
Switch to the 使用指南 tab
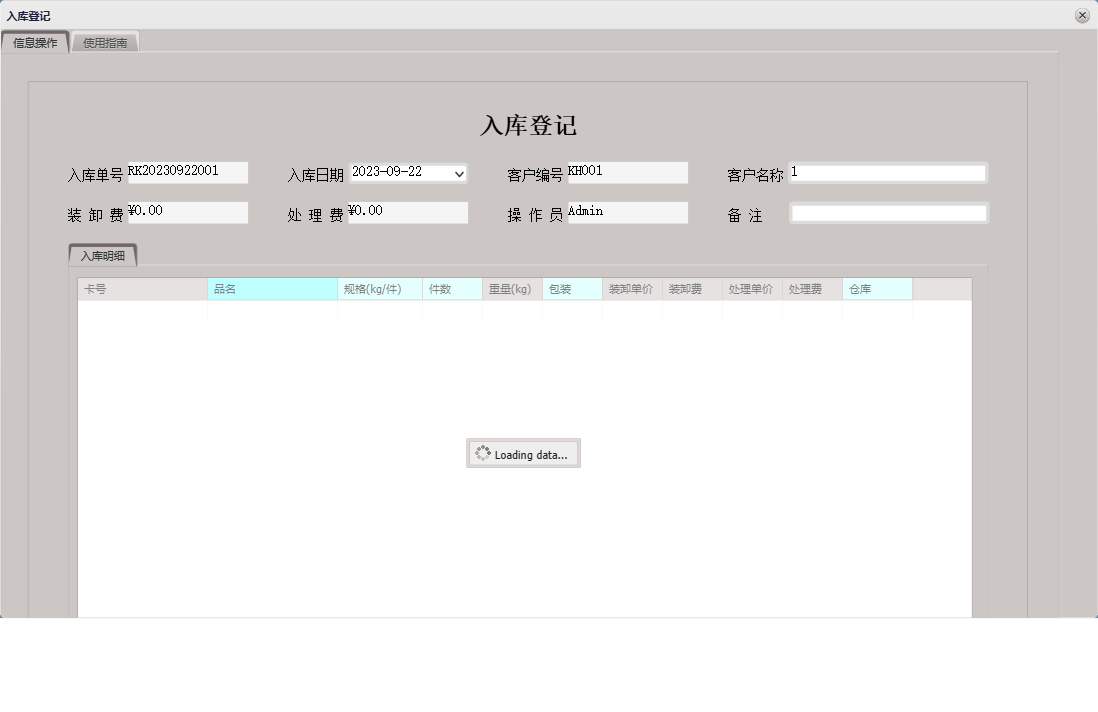105,42
